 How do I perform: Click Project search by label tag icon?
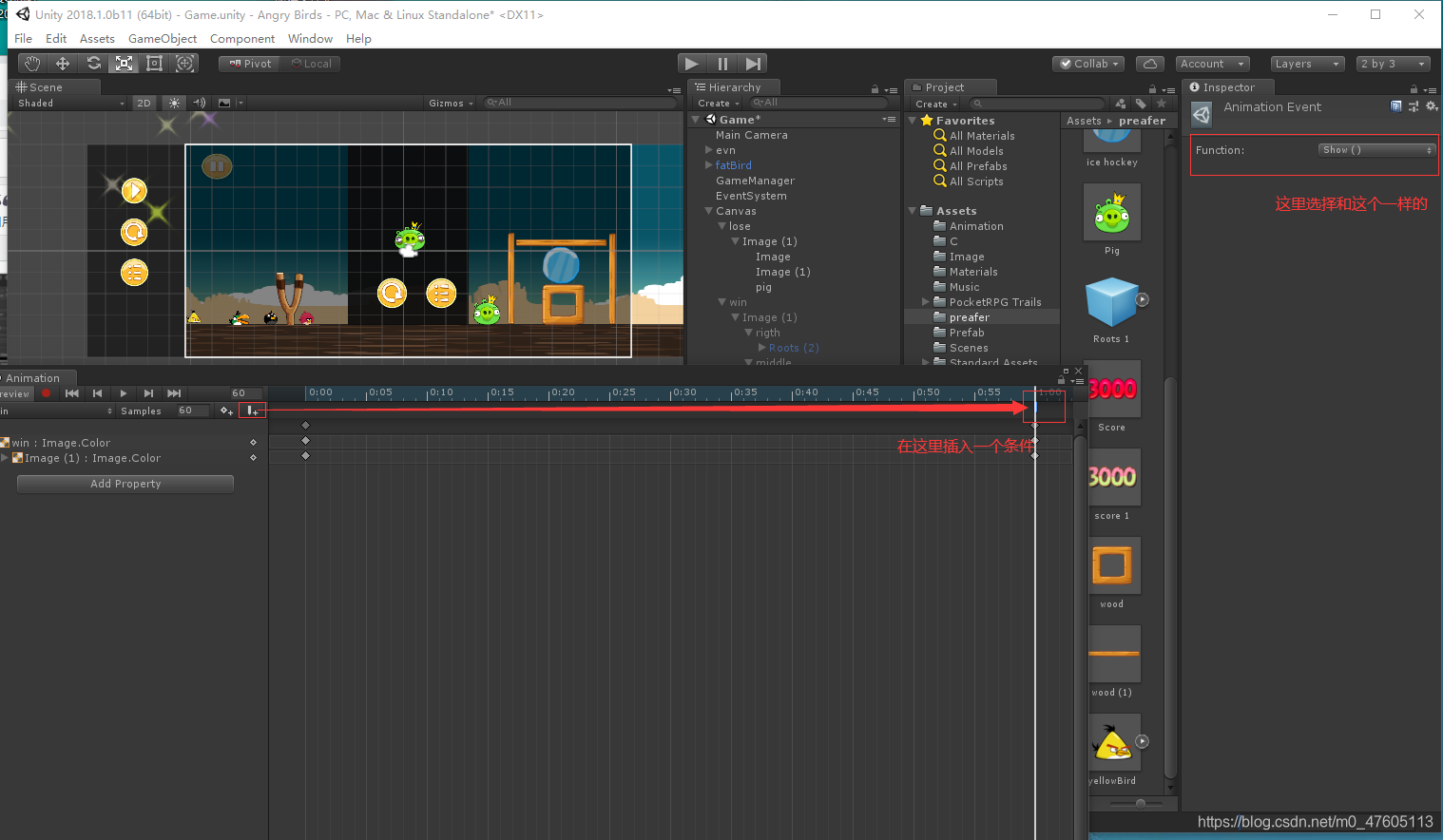tap(1141, 103)
